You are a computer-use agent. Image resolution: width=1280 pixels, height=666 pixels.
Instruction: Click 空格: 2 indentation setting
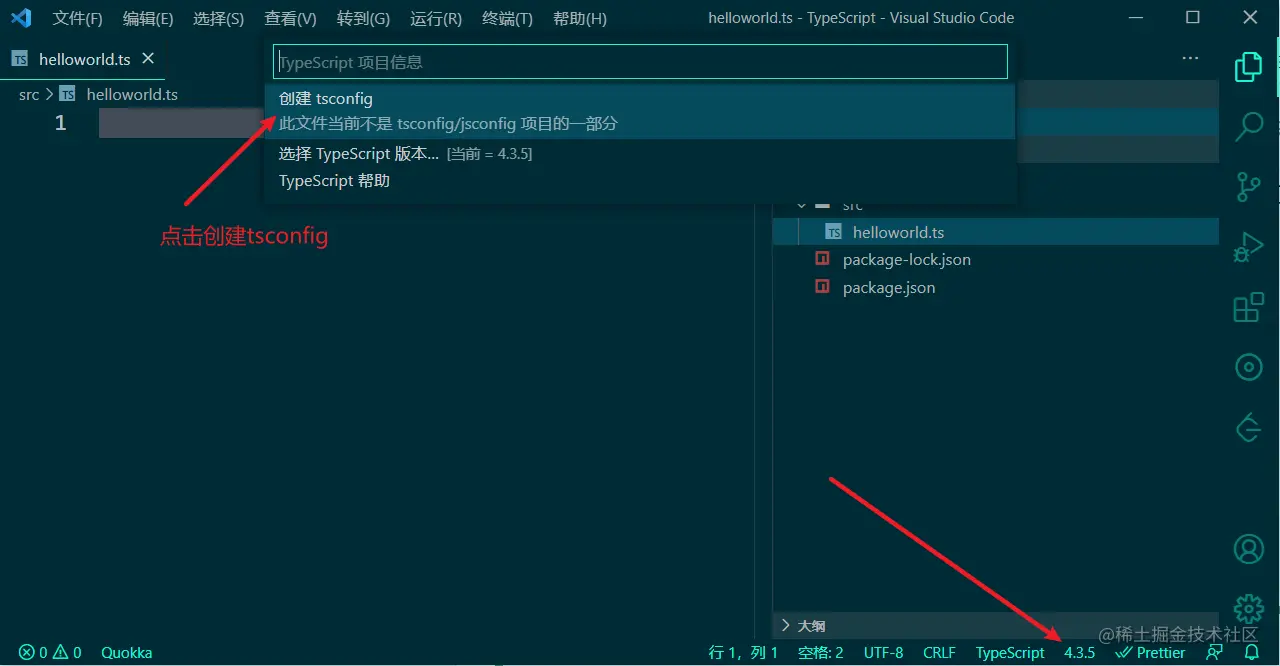pos(821,652)
